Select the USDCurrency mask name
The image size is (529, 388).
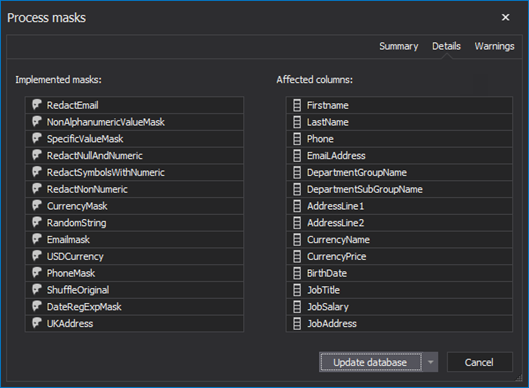(x=75, y=256)
